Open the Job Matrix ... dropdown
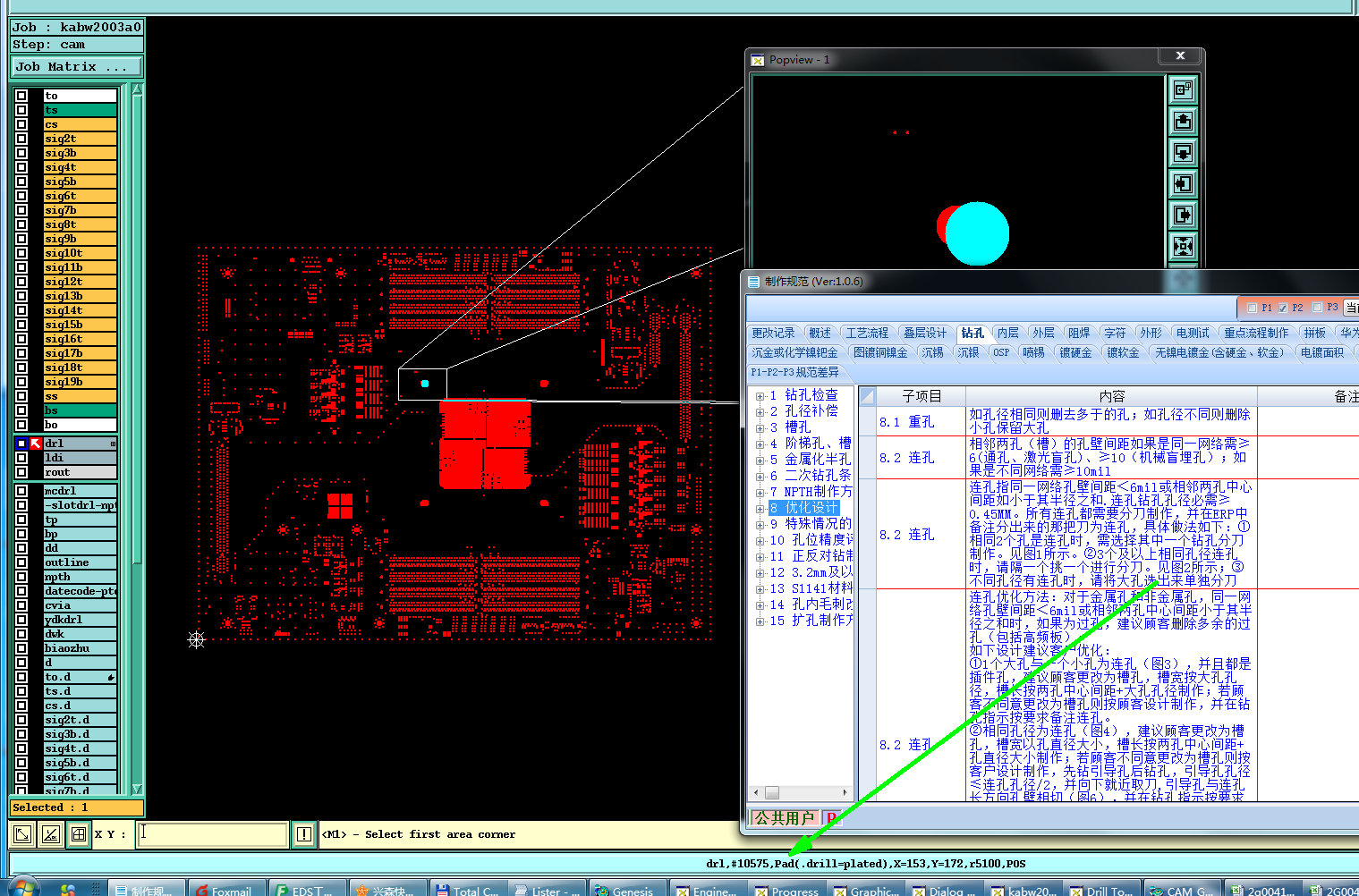 (77, 67)
